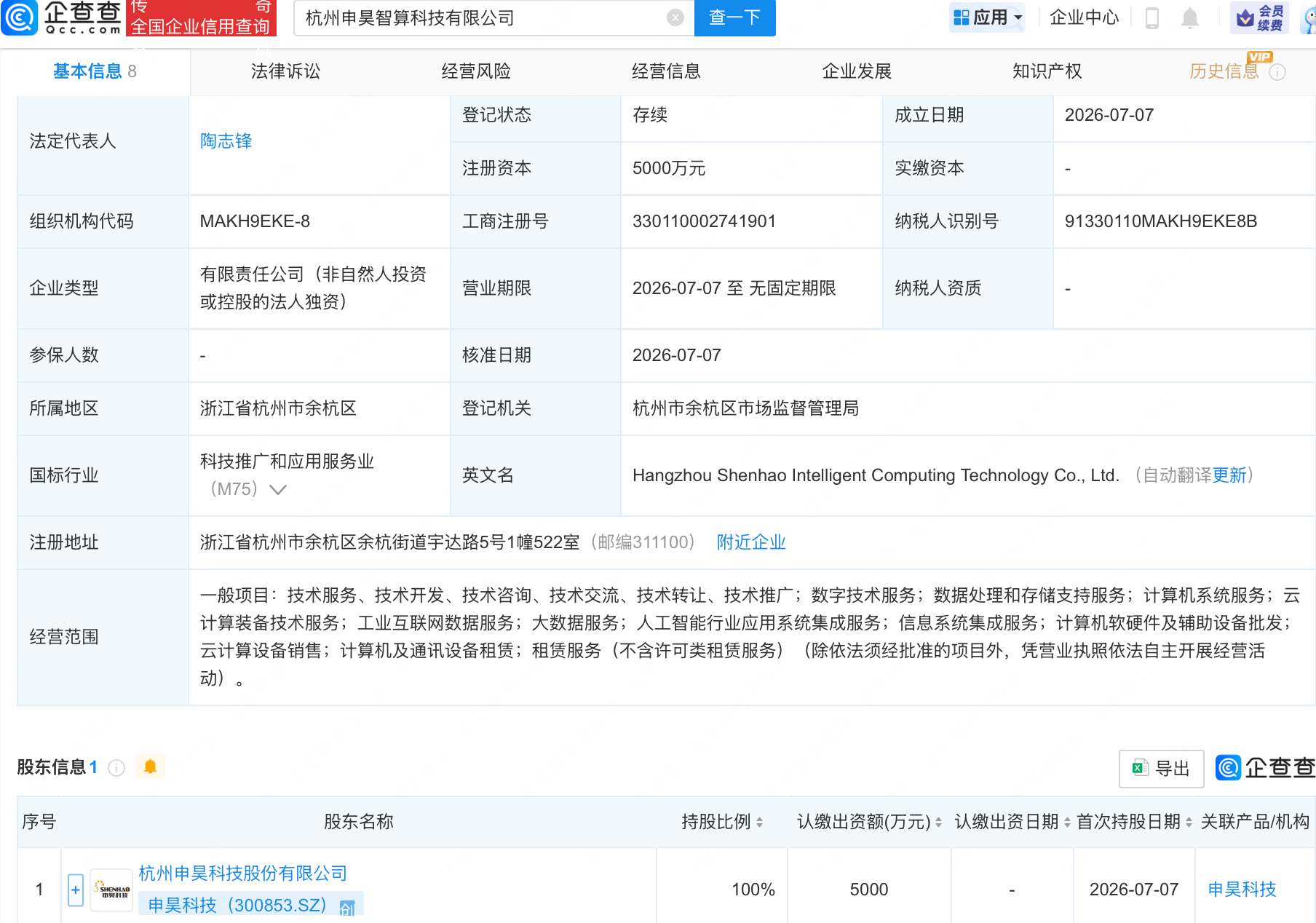Select the 企业类型 value 有限责任公司
Viewport: 1316px width, 923px height.
point(313,288)
